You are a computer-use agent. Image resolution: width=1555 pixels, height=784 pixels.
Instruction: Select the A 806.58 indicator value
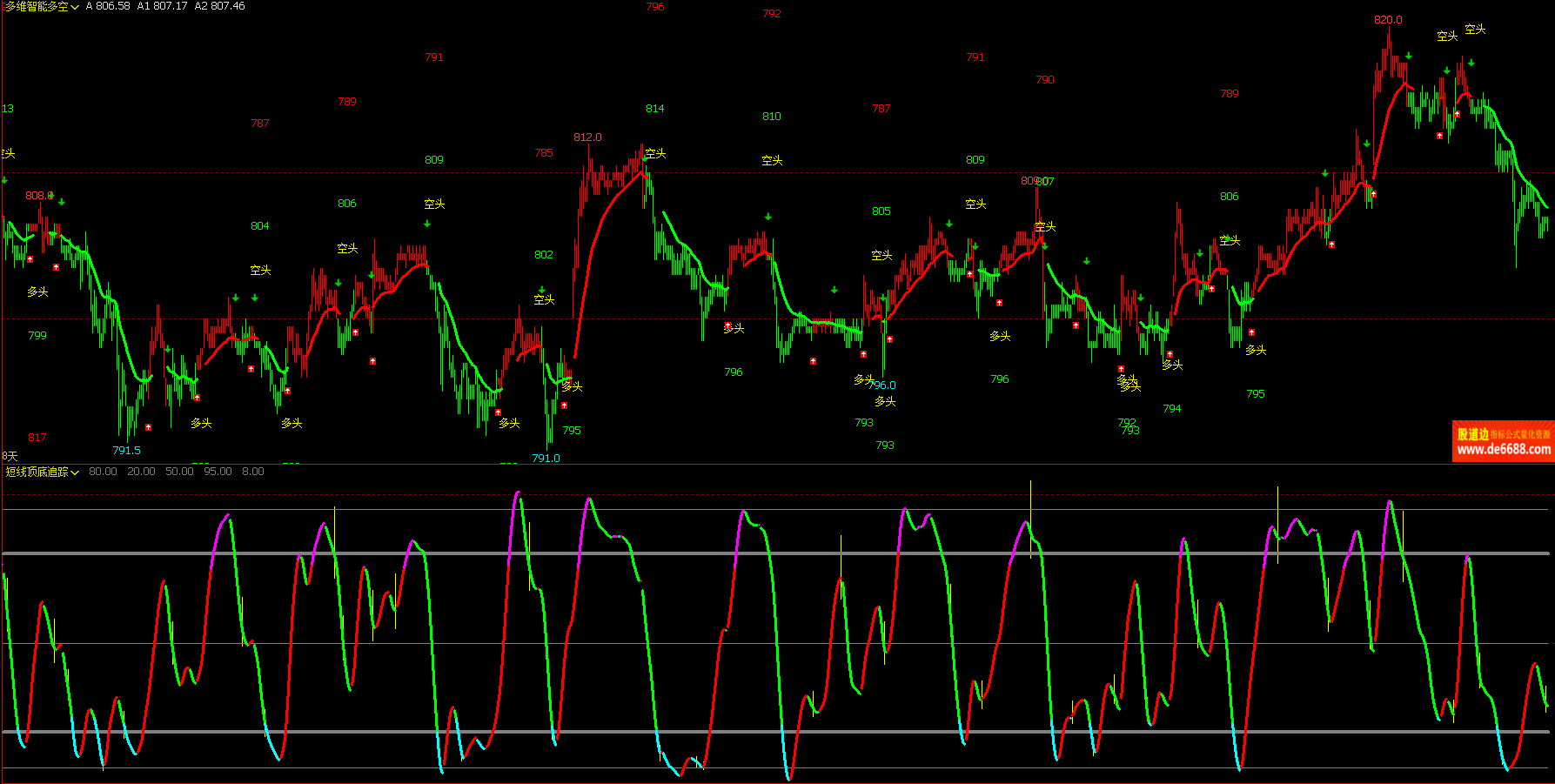[107, 6]
